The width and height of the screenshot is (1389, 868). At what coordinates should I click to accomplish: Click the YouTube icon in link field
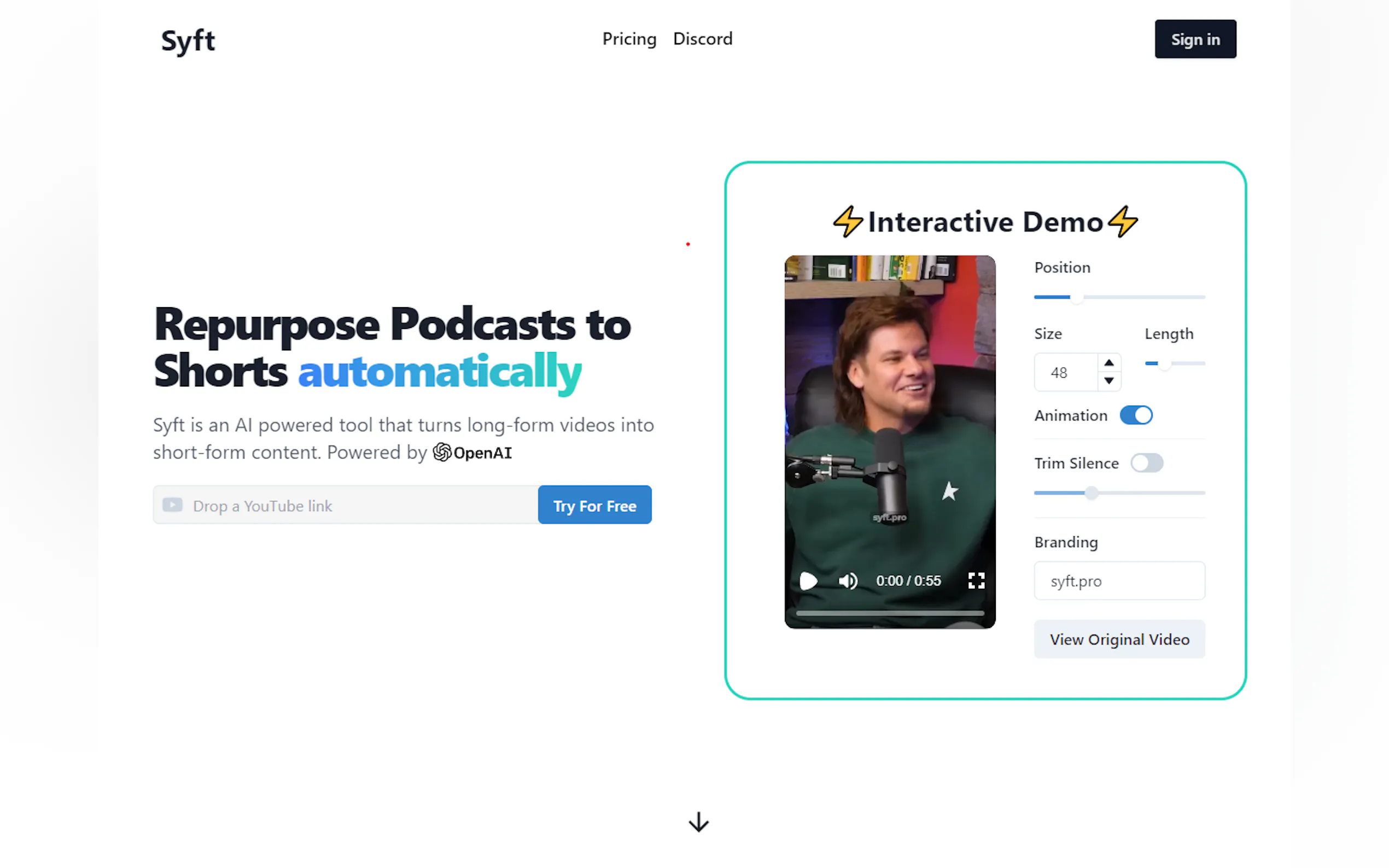click(172, 505)
